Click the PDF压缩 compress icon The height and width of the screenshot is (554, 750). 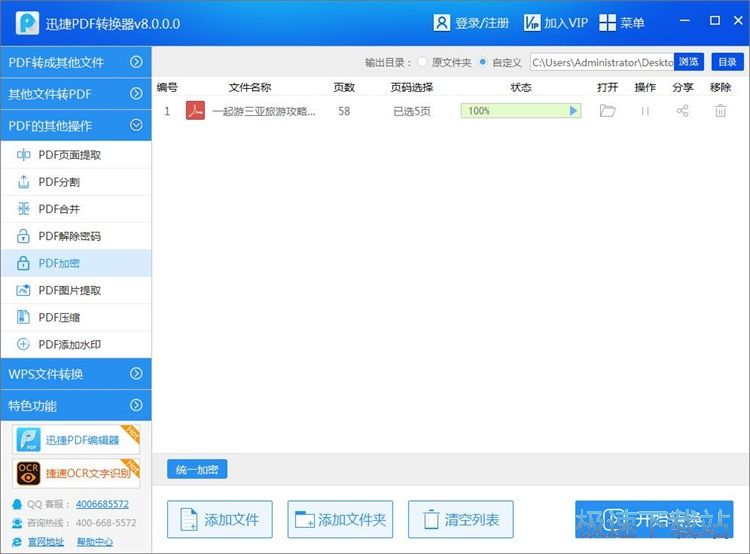coord(23,317)
